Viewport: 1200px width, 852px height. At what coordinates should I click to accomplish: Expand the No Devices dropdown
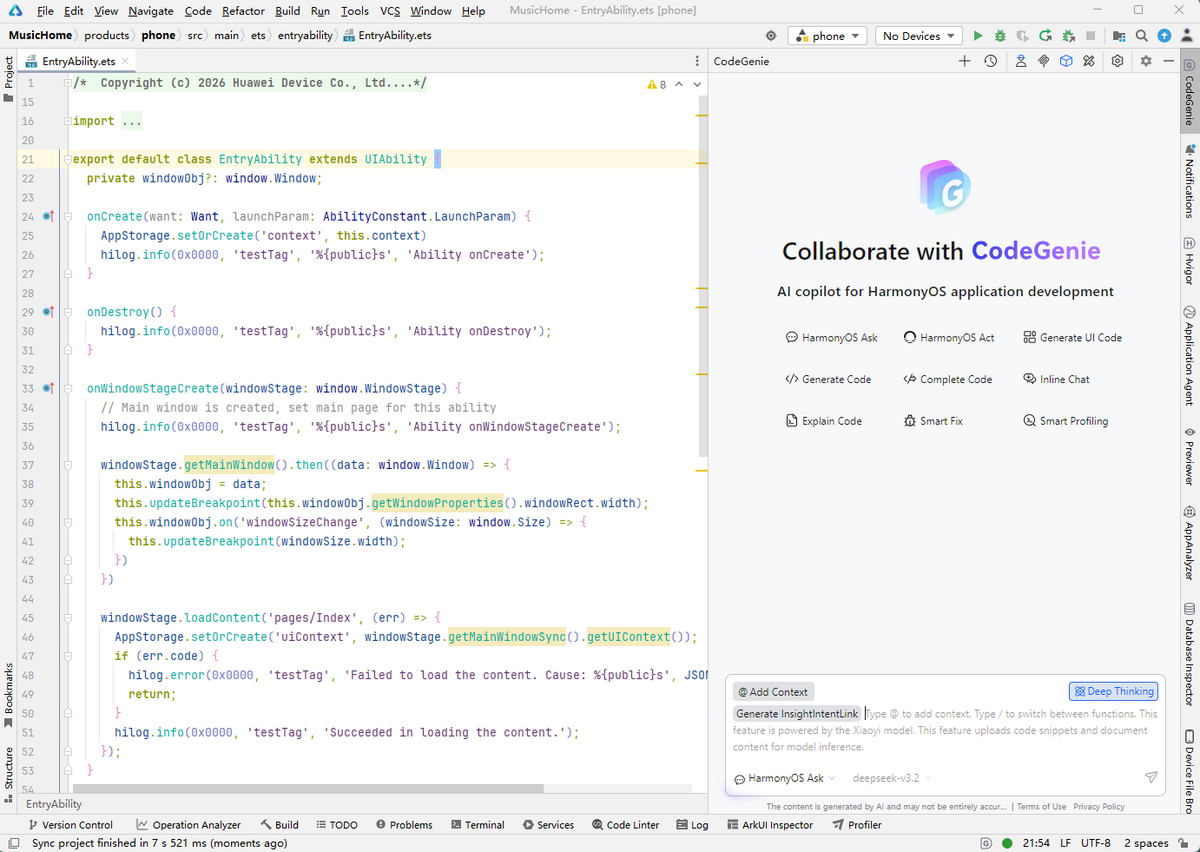click(918, 36)
